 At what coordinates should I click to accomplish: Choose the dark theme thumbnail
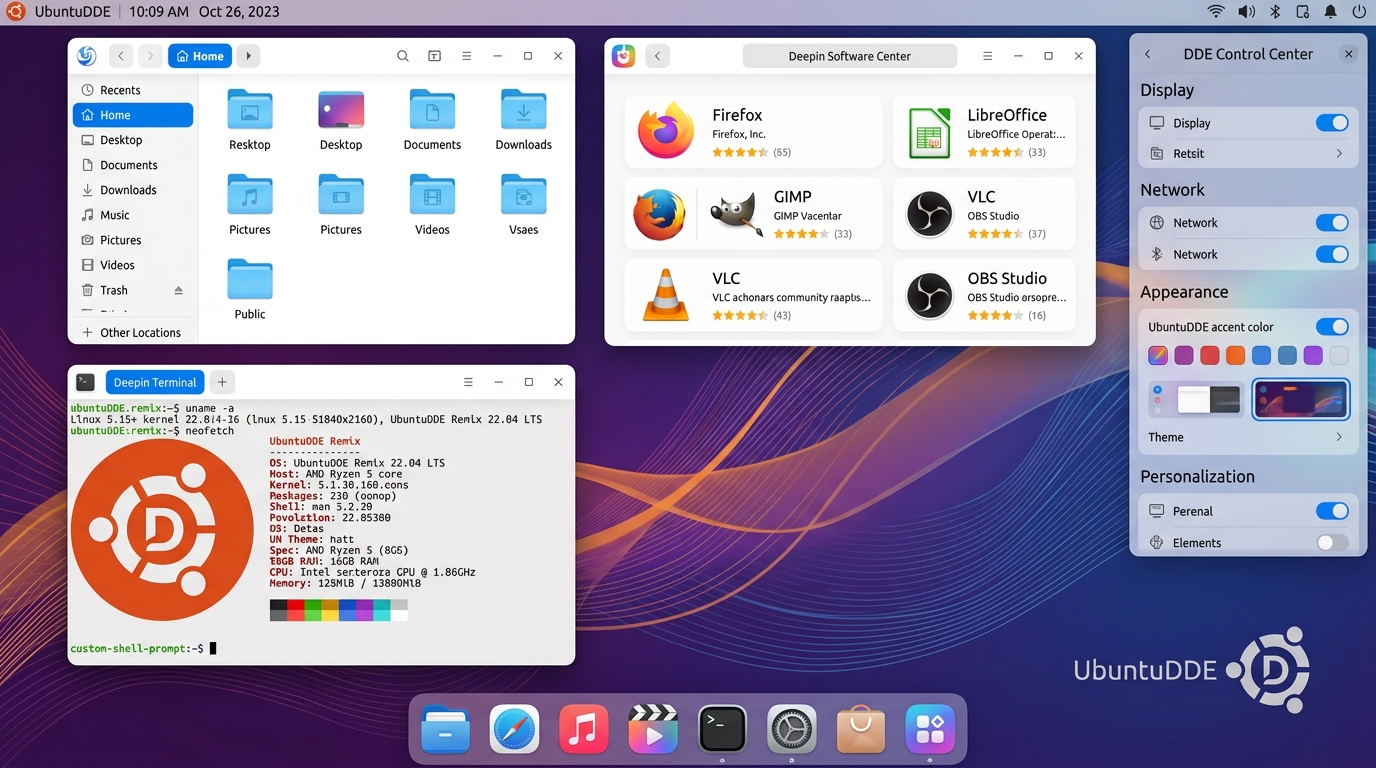point(1301,399)
